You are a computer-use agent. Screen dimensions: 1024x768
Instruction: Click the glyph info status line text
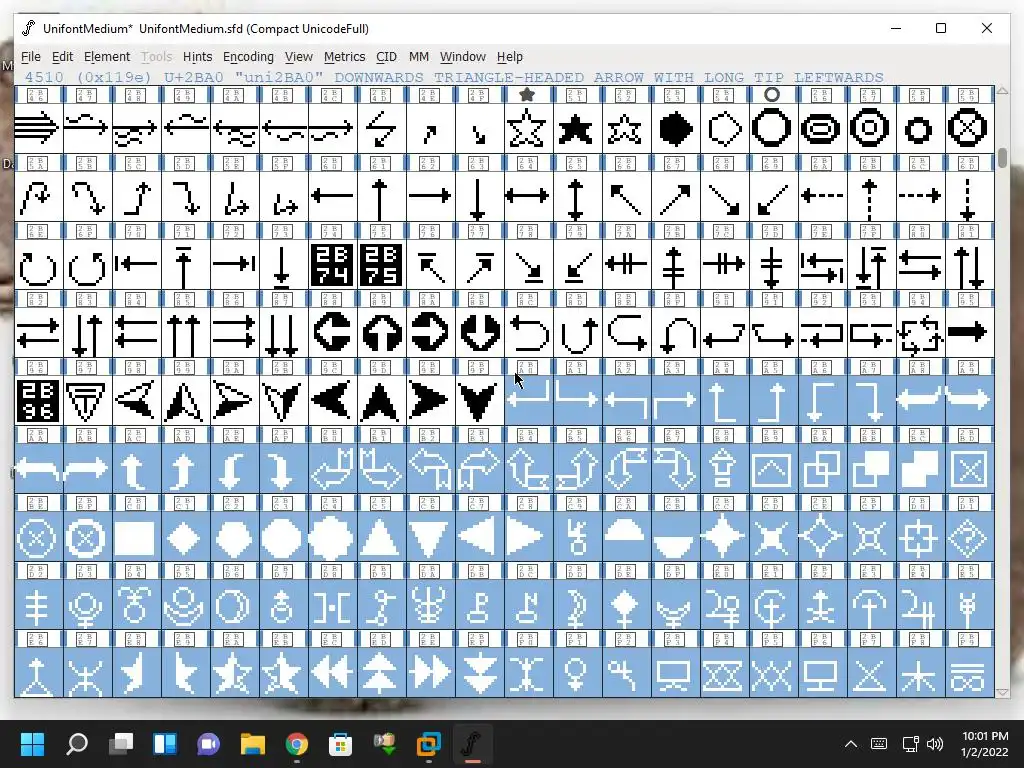click(x=454, y=77)
